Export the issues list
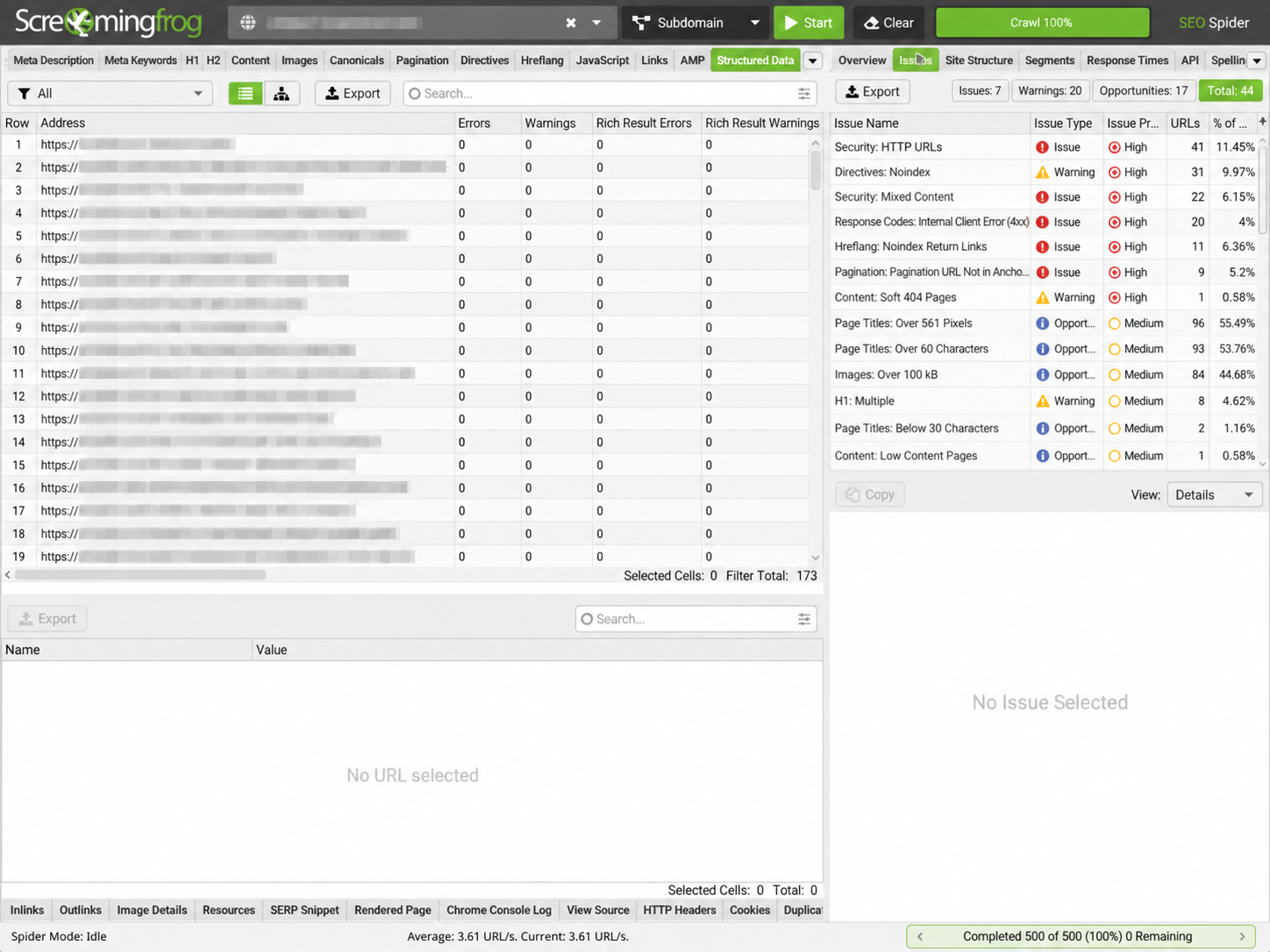Viewport: 1270px width, 952px height. tap(873, 91)
